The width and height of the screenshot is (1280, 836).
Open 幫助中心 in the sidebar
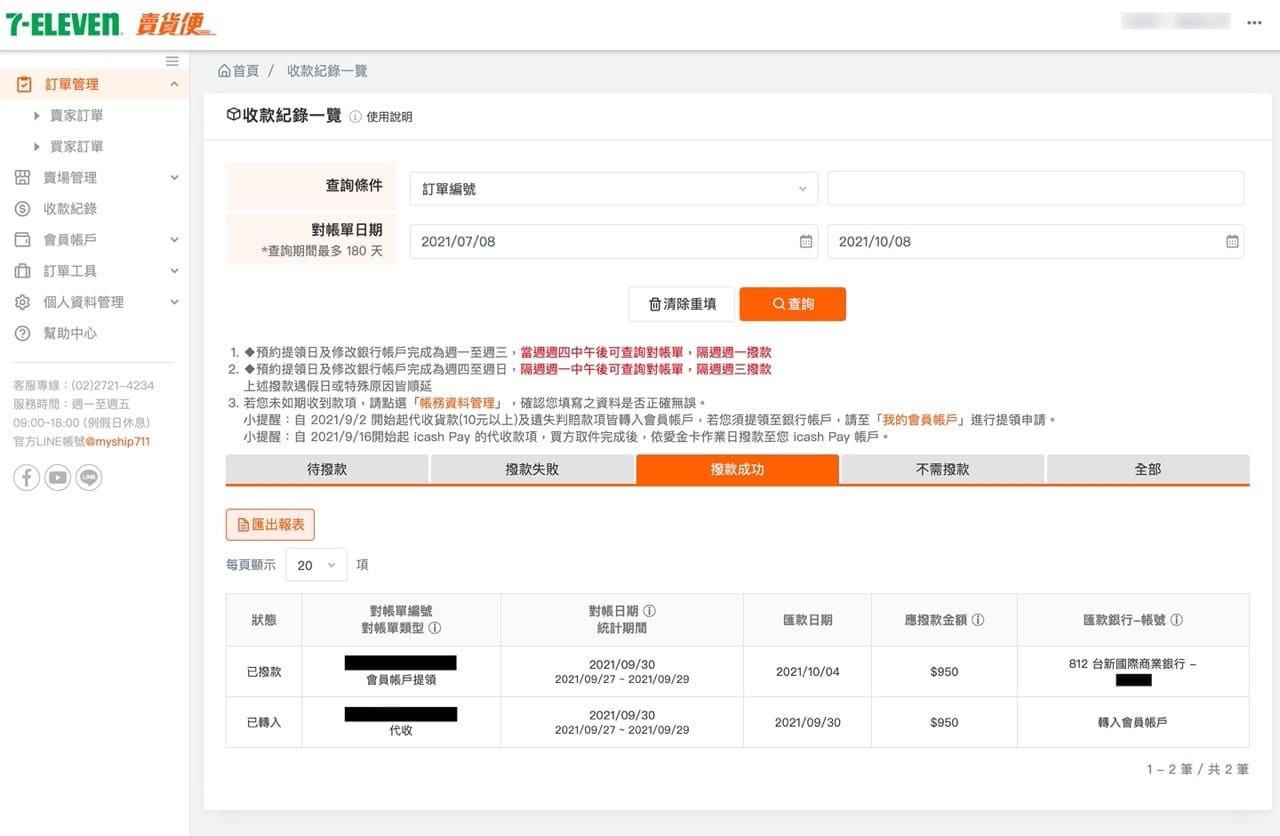pos(70,333)
